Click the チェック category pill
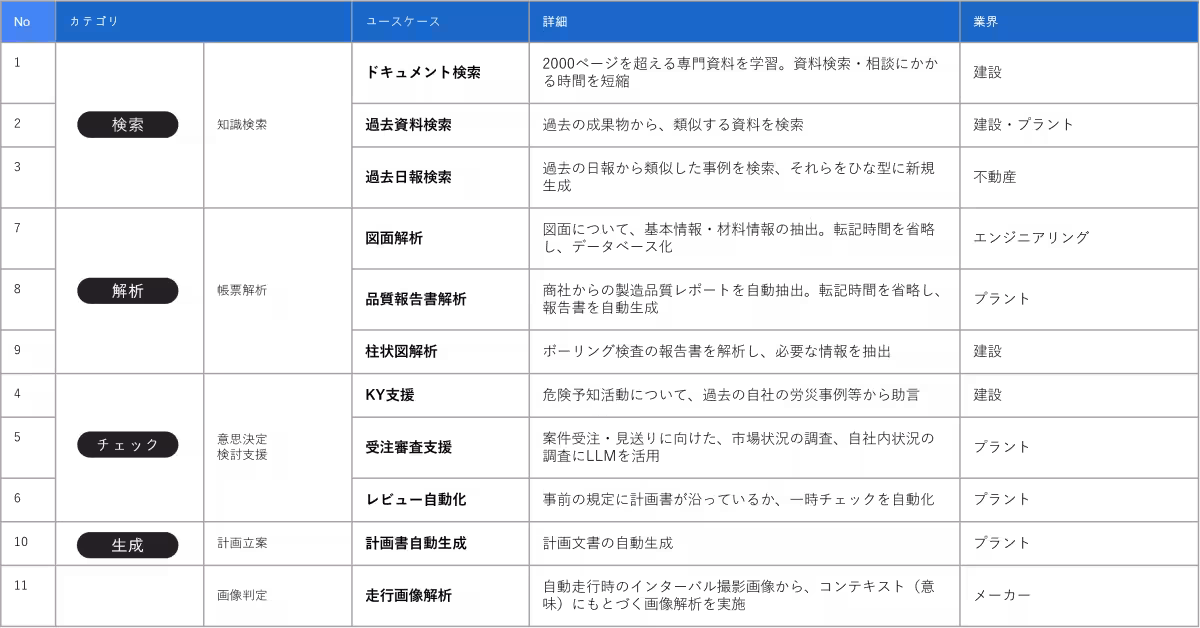This screenshot has width=1200, height=628. (128, 445)
